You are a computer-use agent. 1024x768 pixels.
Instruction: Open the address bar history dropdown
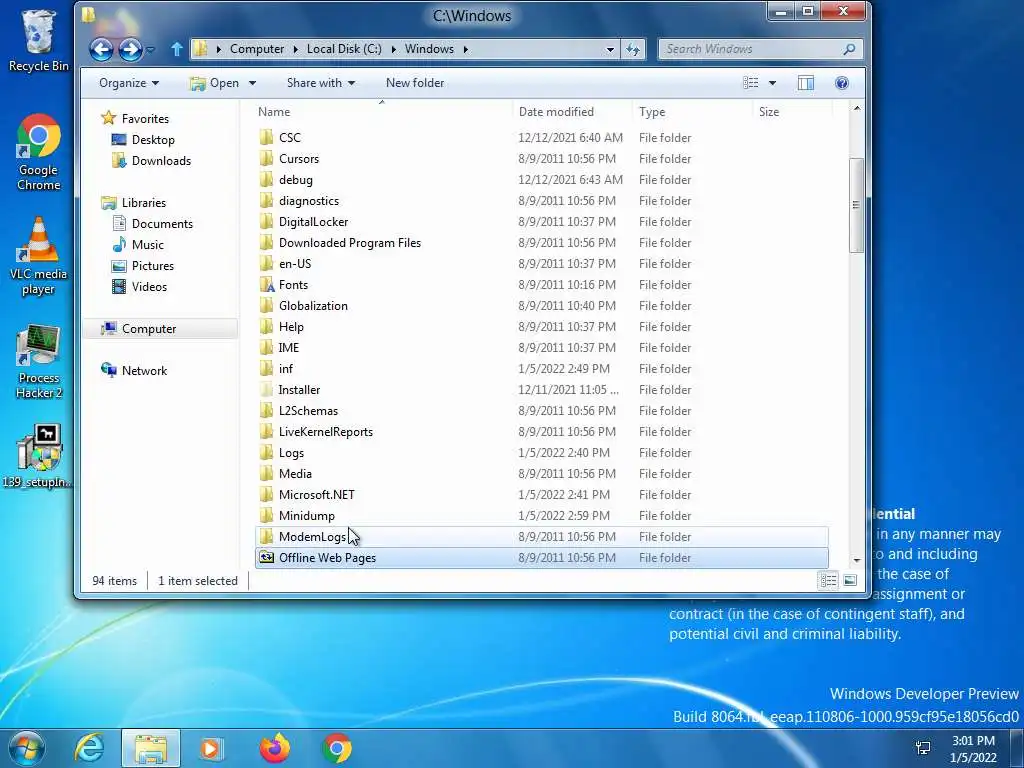tap(610, 49)
